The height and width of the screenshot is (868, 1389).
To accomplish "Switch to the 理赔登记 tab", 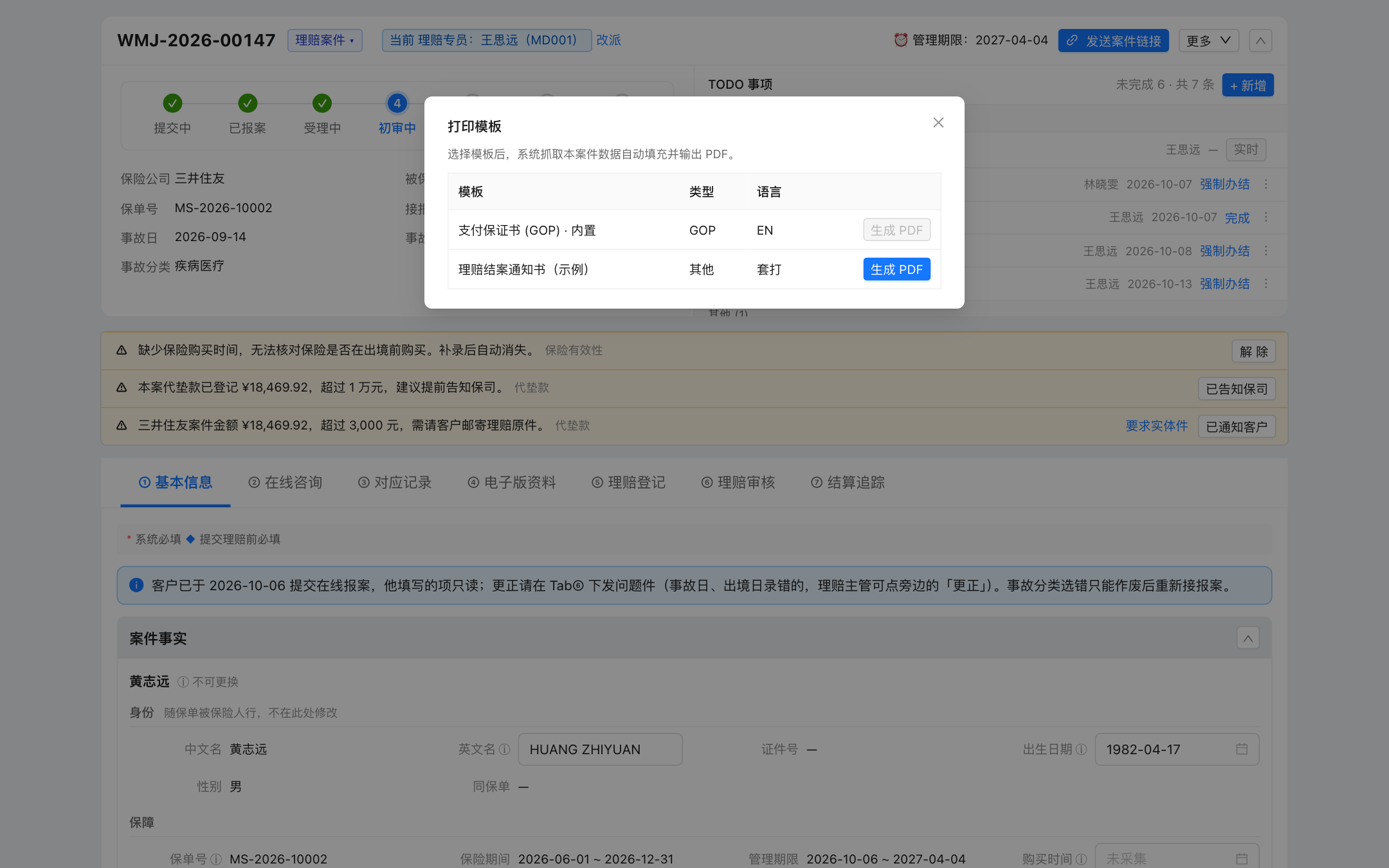I will 628,483.
